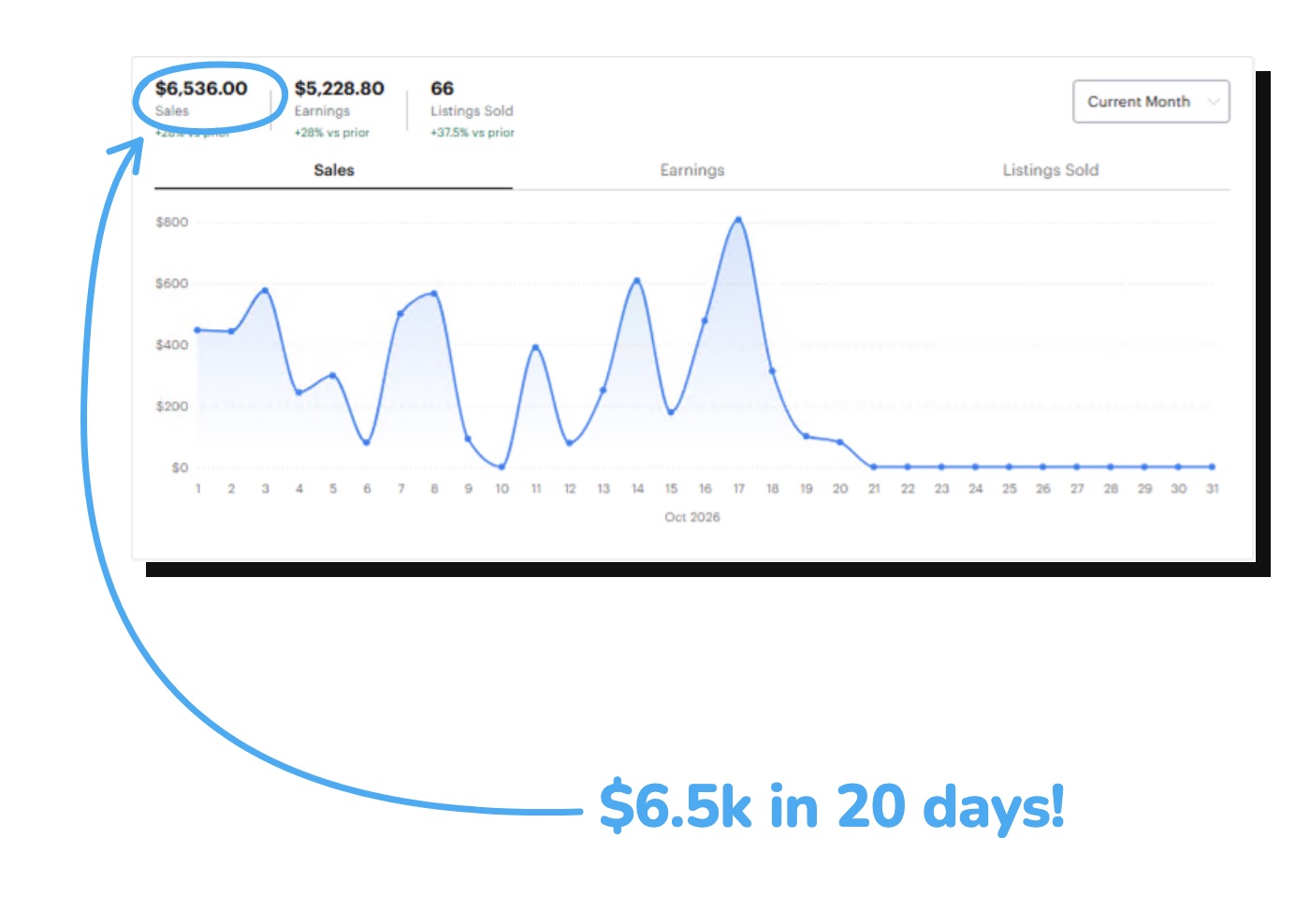Click the $6,536.00 sales total
The image size is (1310, 924).
201,89
